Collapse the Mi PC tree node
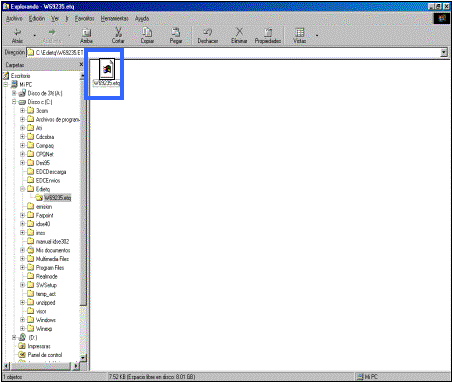452x382 pixels. (6, 85)
